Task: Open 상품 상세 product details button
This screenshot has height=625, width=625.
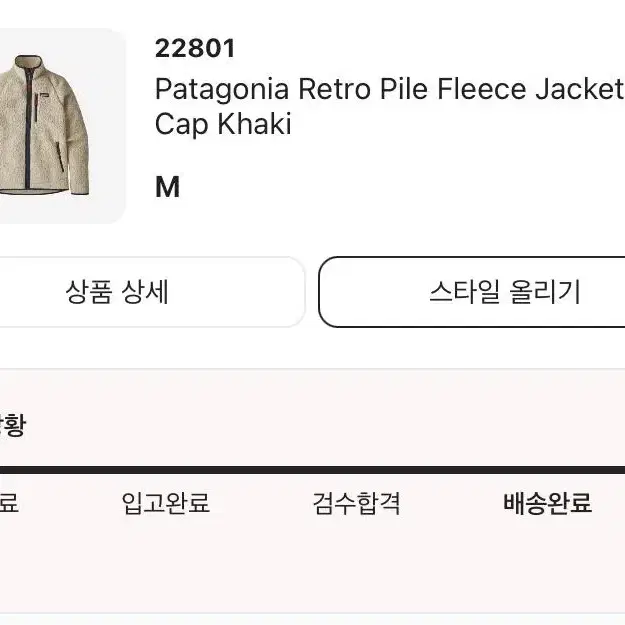Action: [151, 292]
